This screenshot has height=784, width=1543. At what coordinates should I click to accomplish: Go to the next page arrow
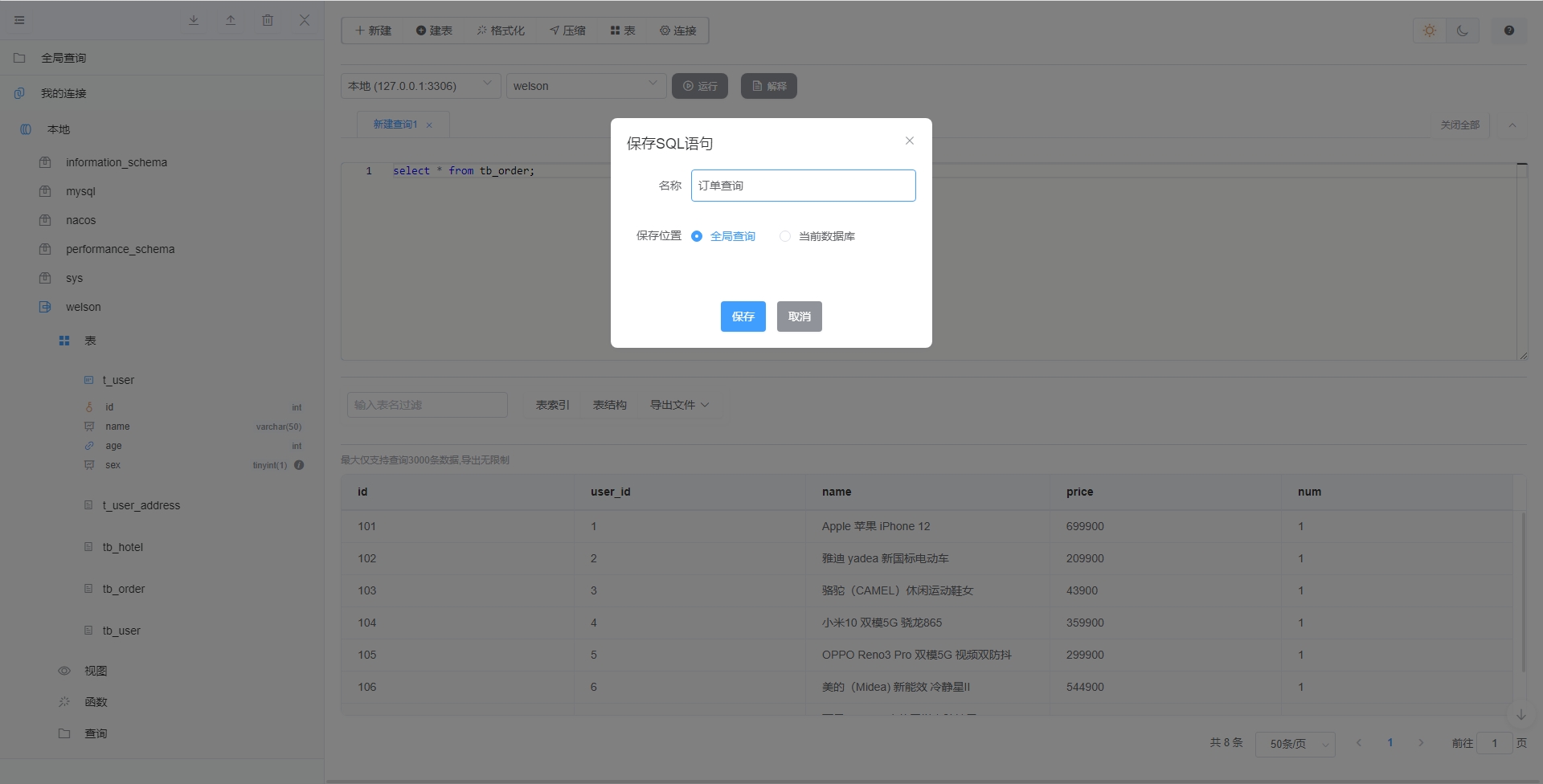pos(1421,743)
